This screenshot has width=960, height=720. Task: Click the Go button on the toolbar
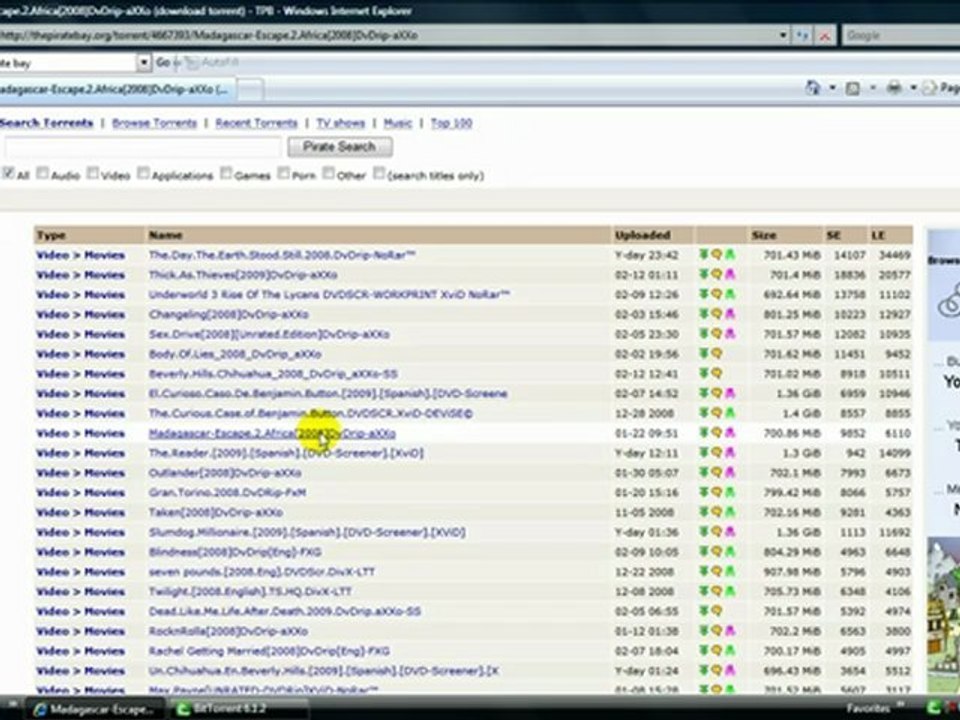coord(163,62)
